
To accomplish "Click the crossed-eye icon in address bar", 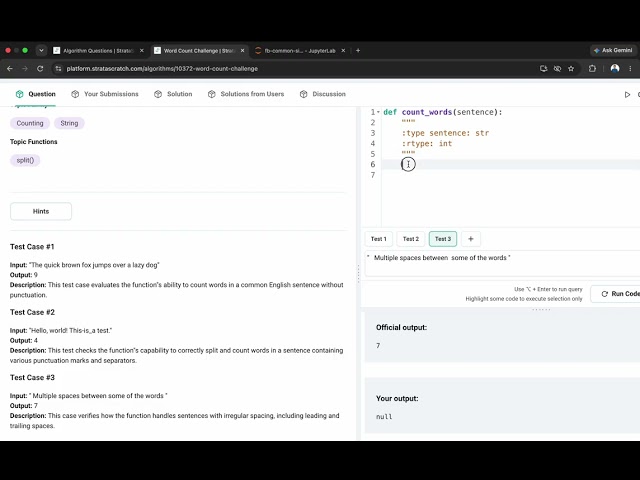I will click(557, 69).
